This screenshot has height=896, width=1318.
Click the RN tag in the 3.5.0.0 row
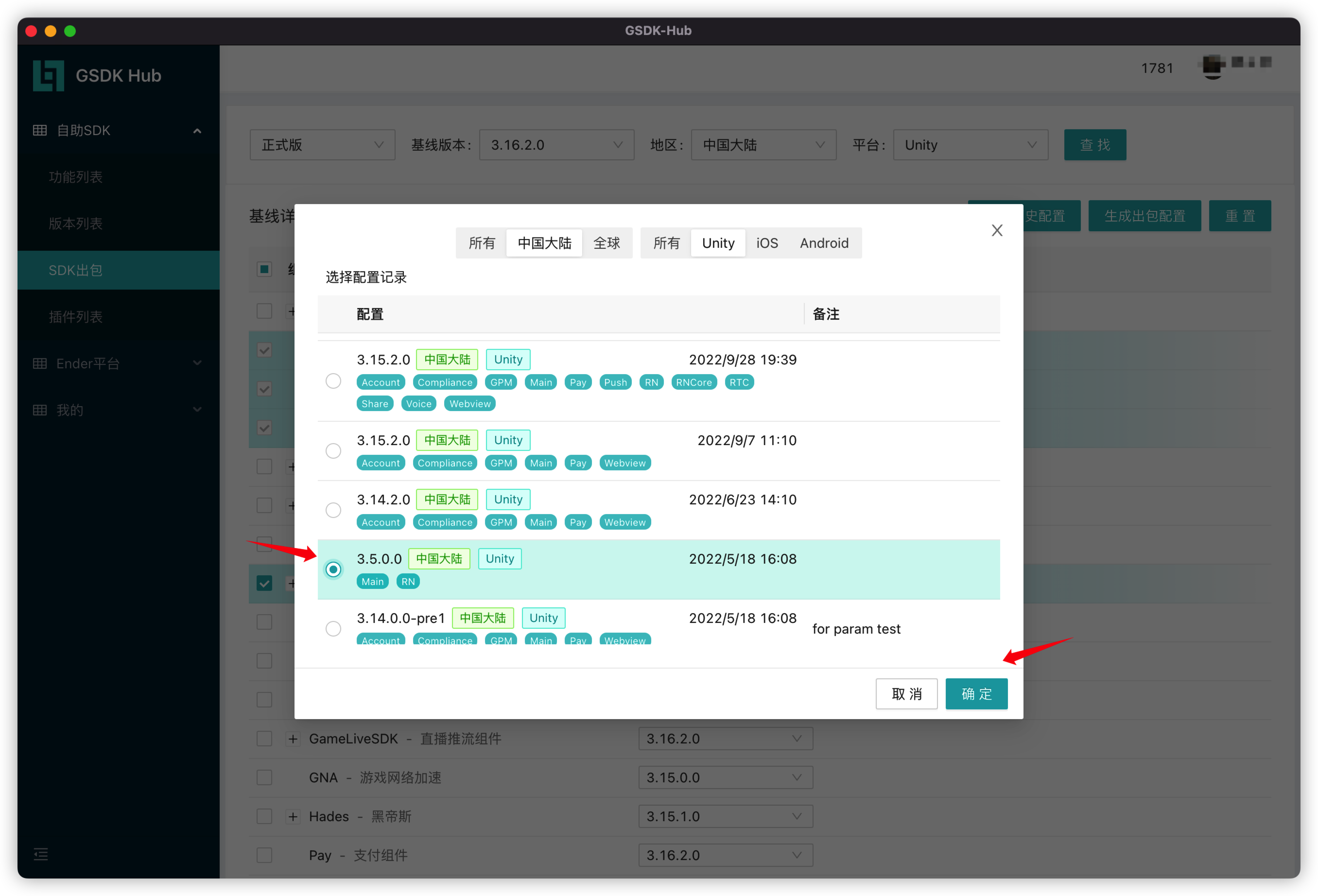click(x=408, y=581)
